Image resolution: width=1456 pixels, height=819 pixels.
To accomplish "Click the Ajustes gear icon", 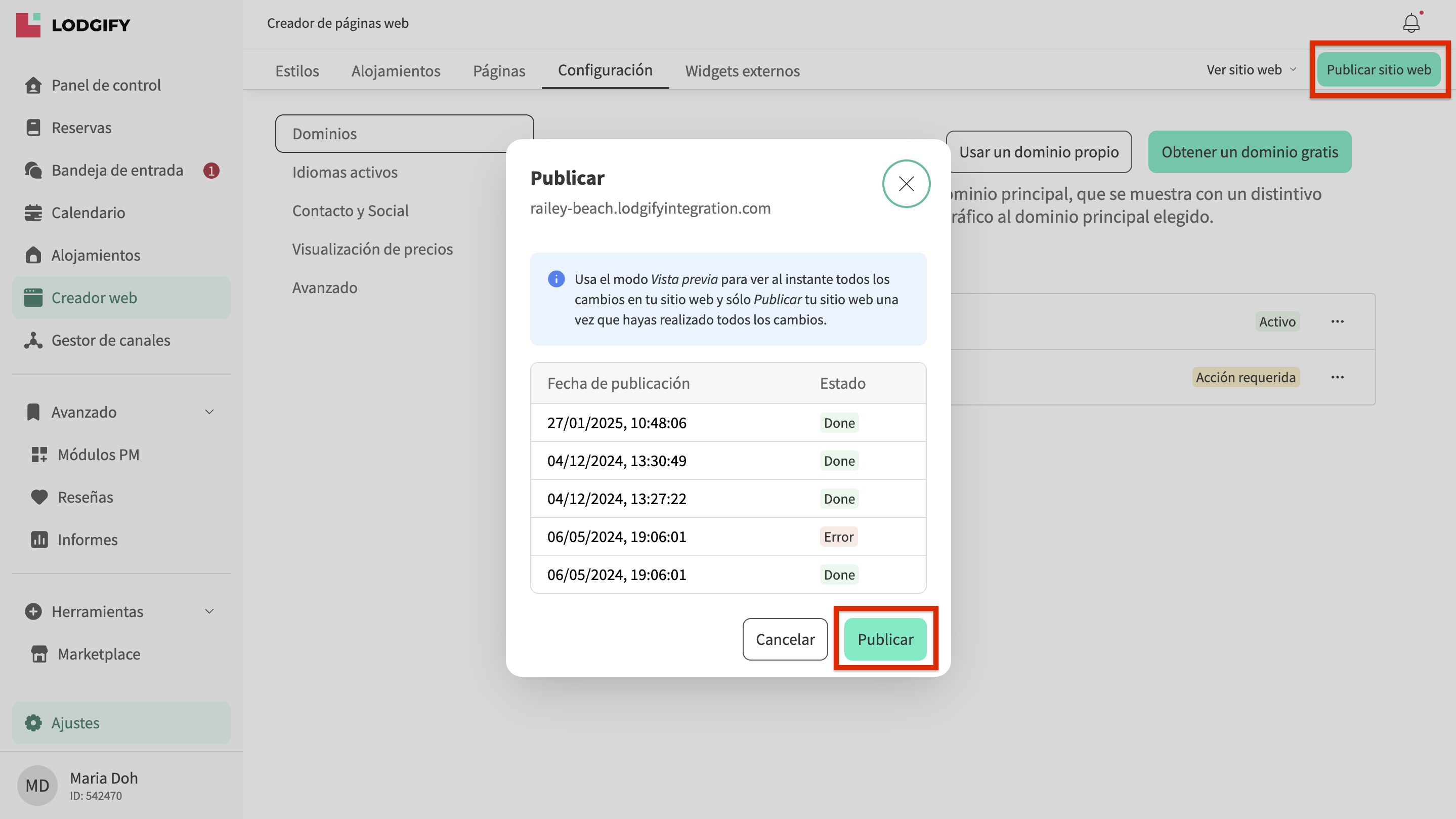I will point(33,723).
